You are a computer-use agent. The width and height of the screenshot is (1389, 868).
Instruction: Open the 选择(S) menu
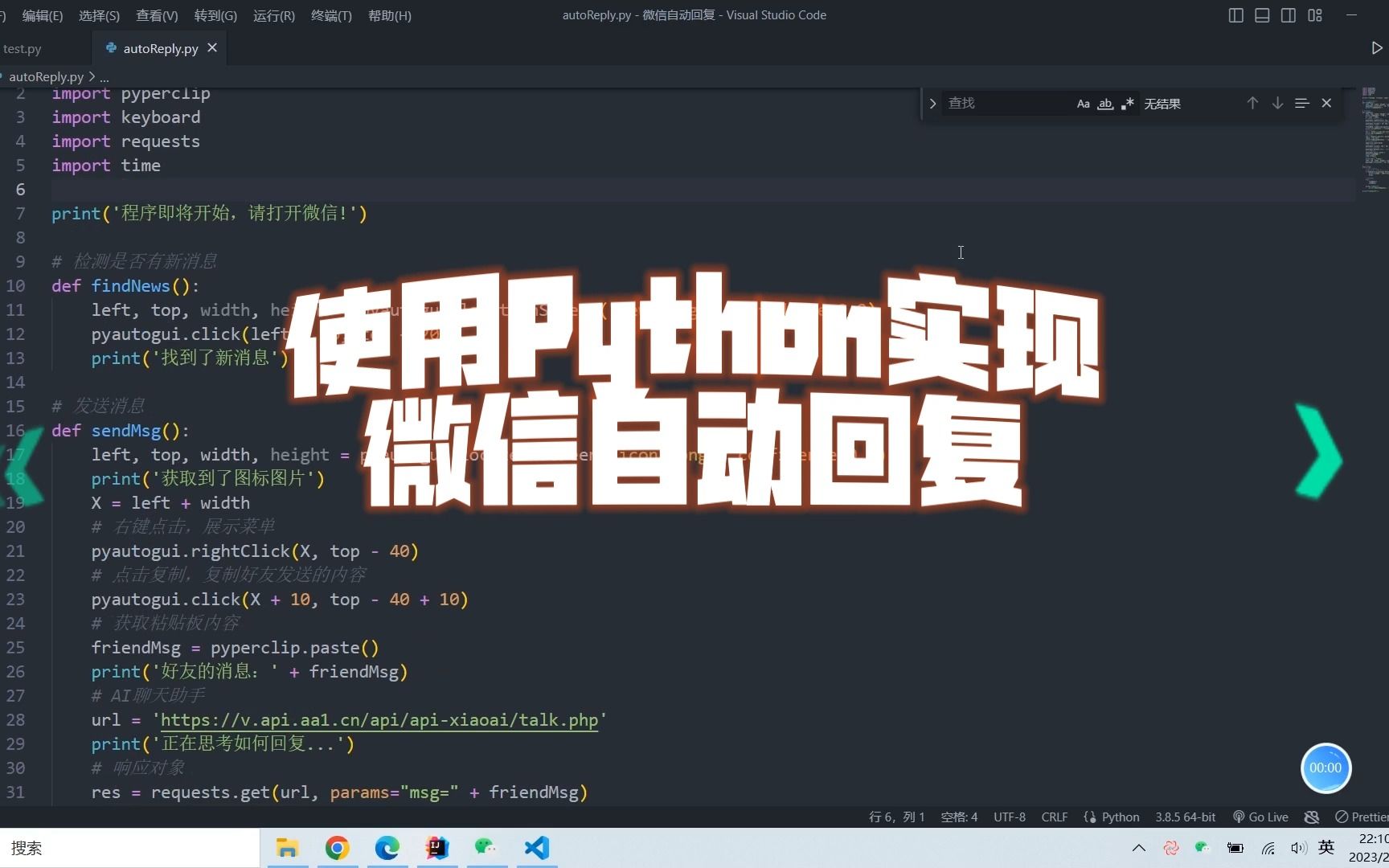coord(100,15)
